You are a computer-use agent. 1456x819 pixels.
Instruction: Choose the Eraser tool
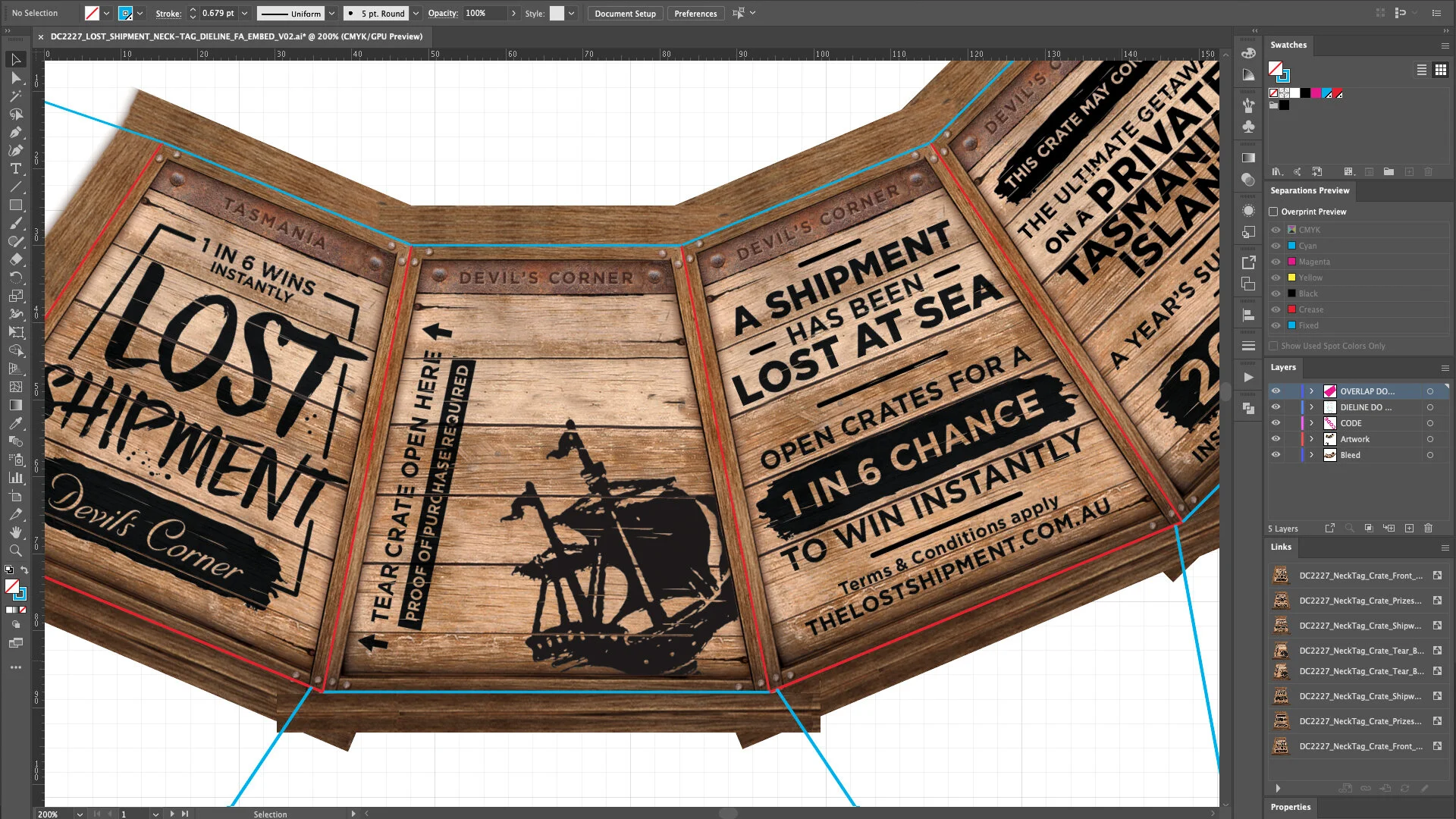16,260
